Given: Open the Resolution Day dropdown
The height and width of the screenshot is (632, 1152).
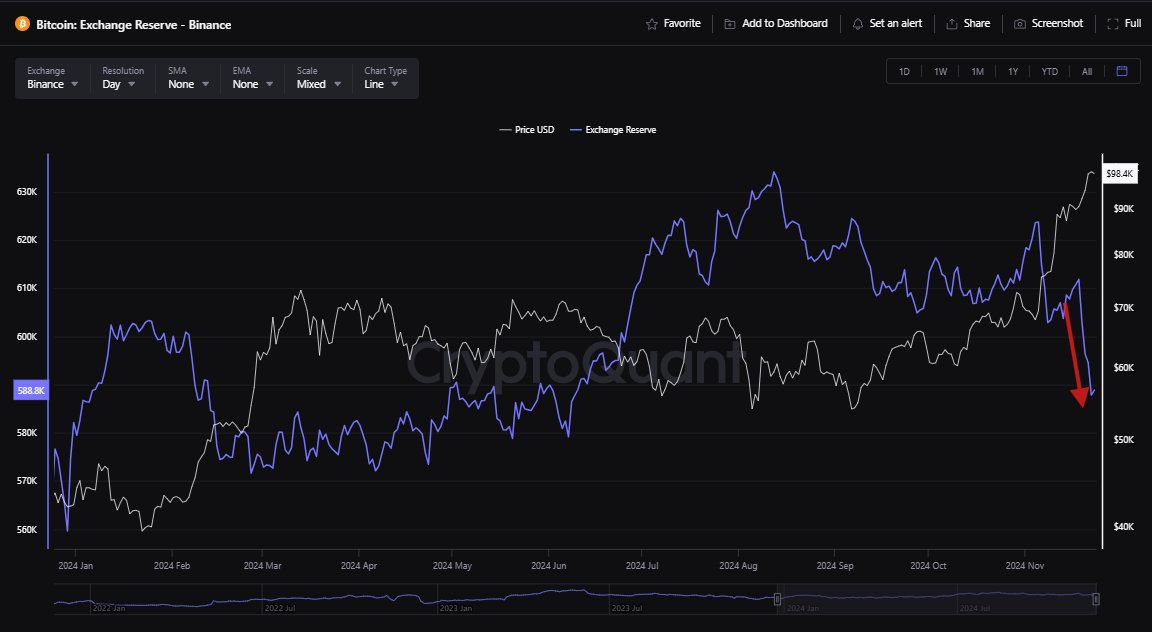Looking at the screenshot, I should [x=123, y=78].
